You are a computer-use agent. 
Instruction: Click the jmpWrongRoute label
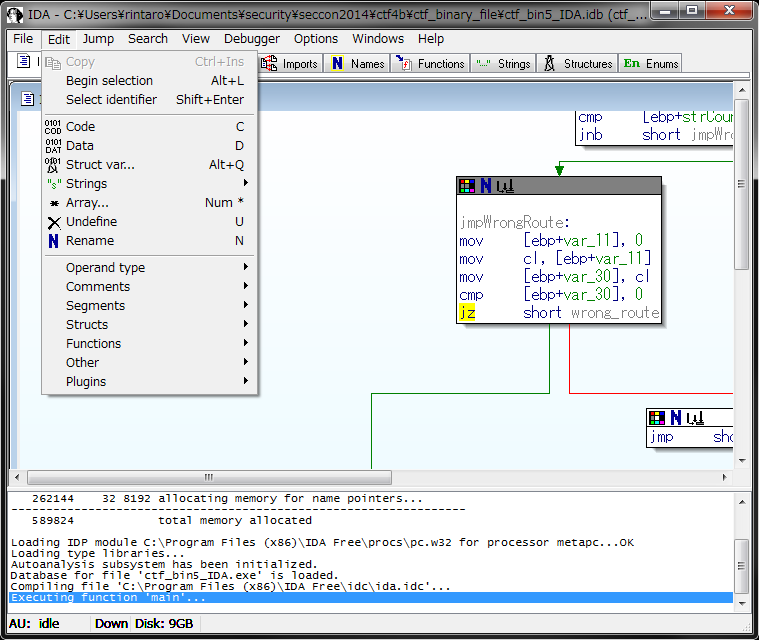515,223
